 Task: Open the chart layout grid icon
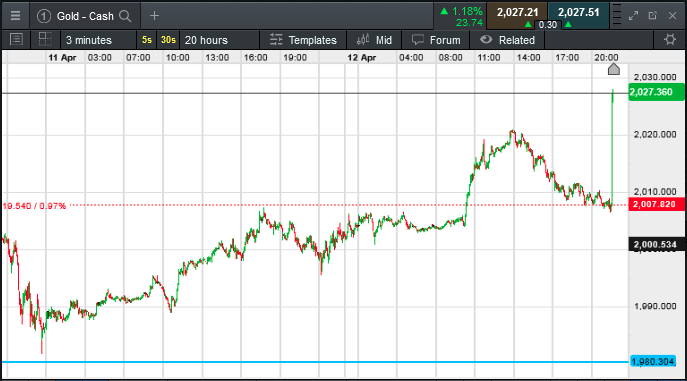pos(45,39)
